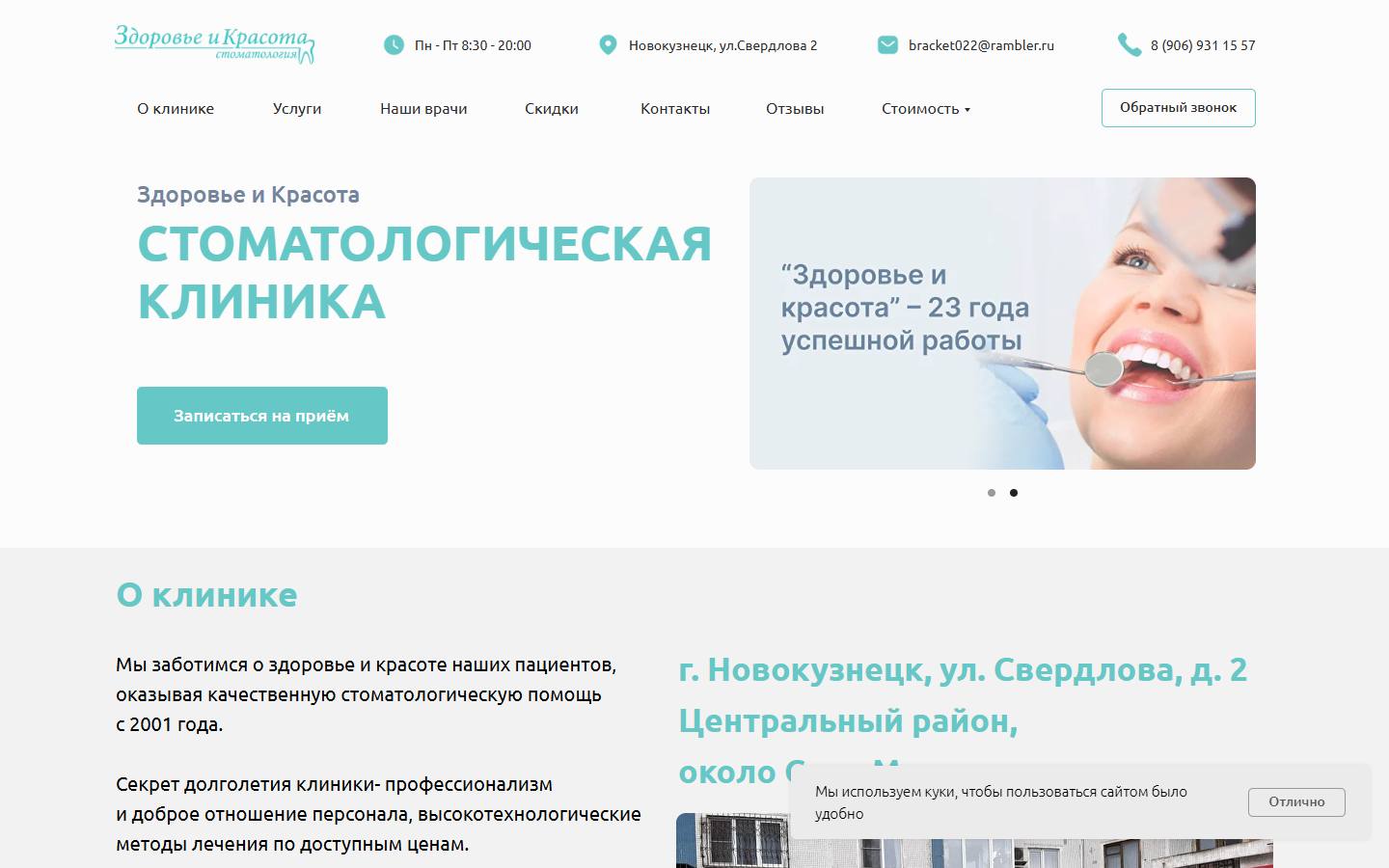
Task: Expand the Стоимость dropdown menu
Action: [x=926, y=109]
